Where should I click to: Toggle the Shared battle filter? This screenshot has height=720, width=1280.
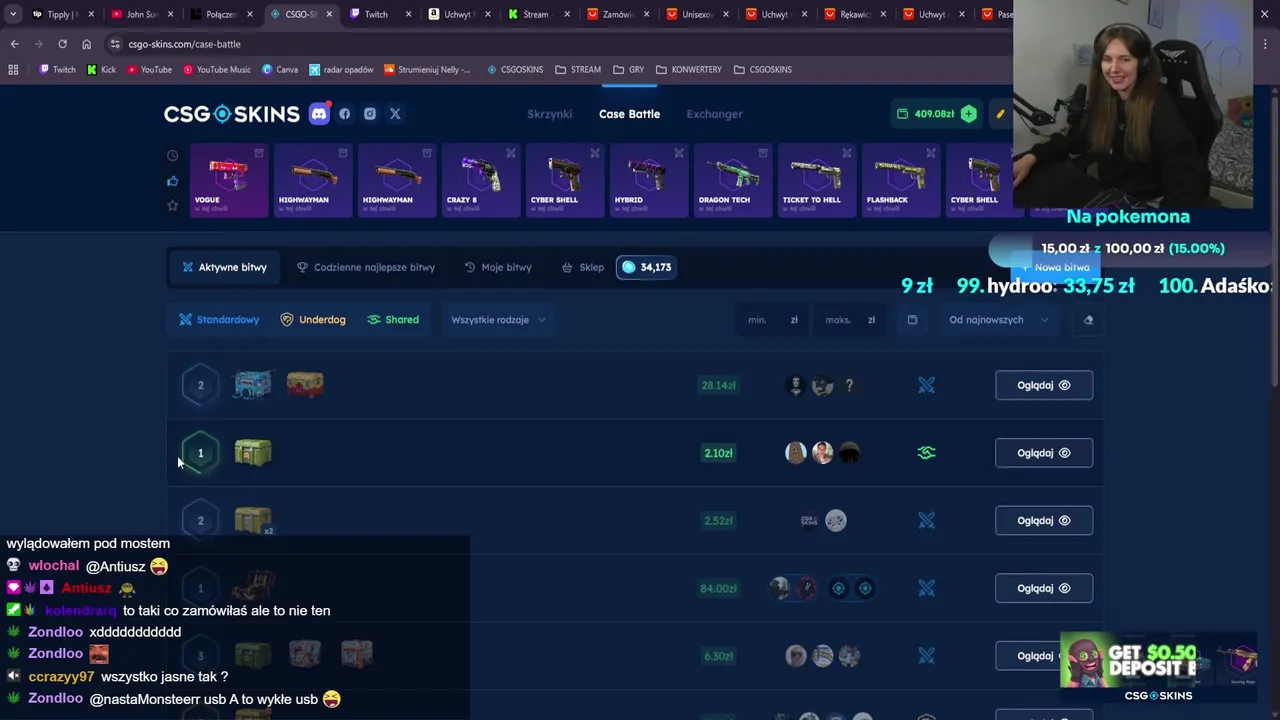pos(393,320)
